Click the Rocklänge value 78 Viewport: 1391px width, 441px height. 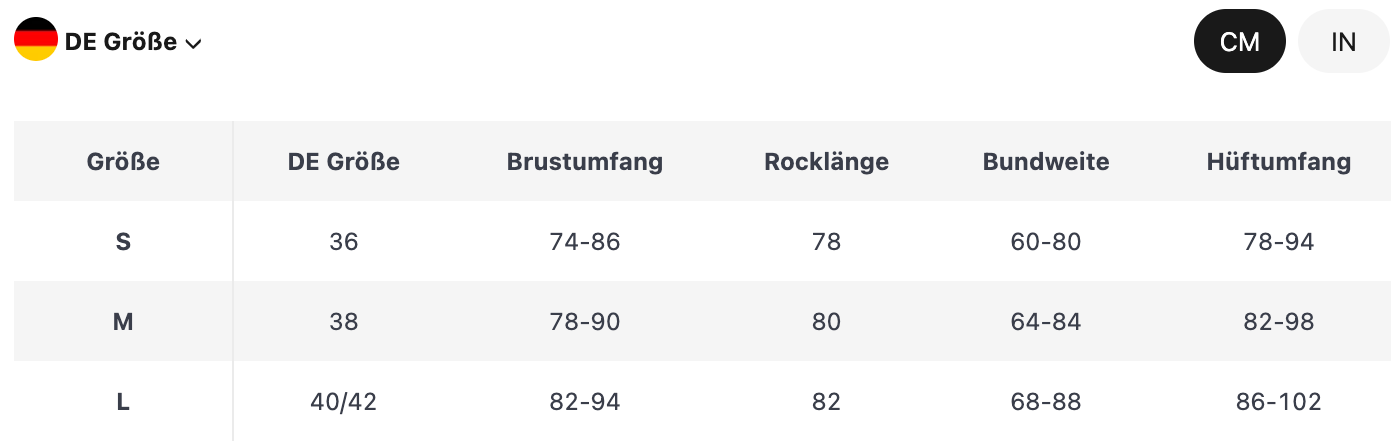827,241
